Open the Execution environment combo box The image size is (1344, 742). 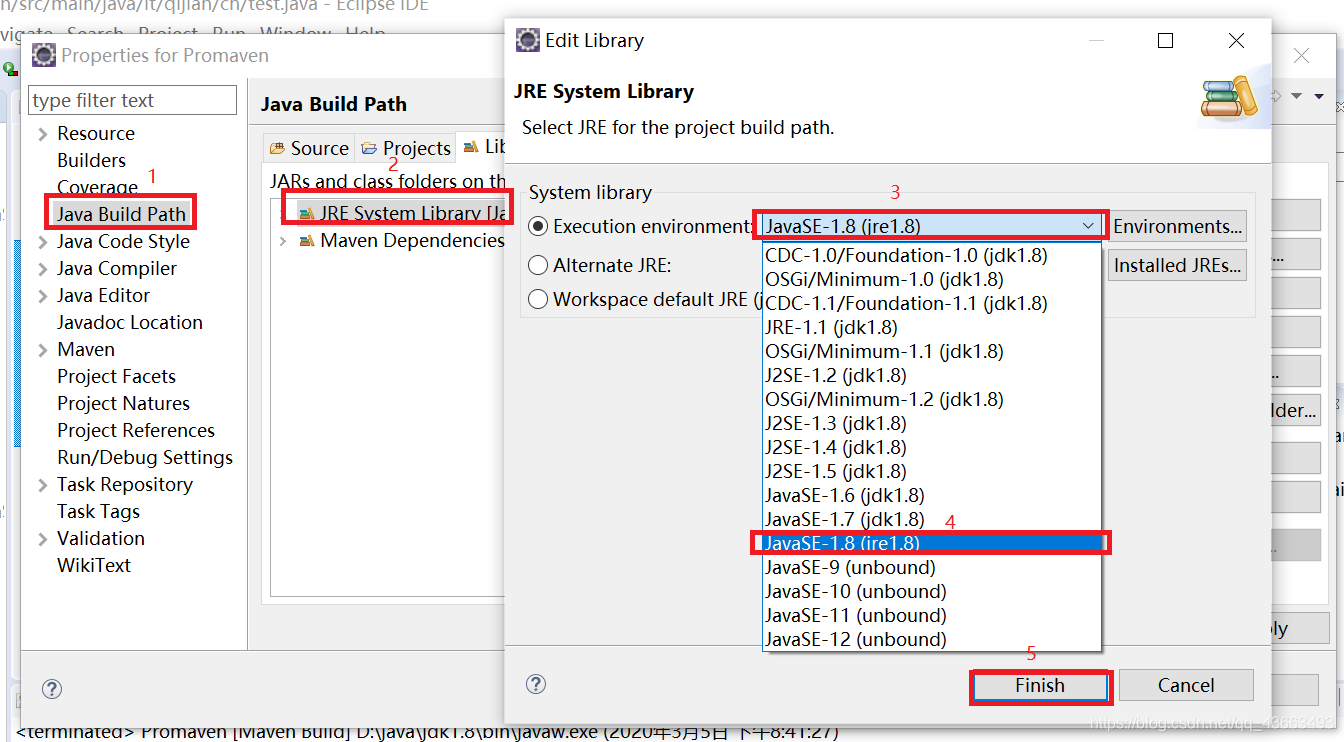(x=930, y=226)
